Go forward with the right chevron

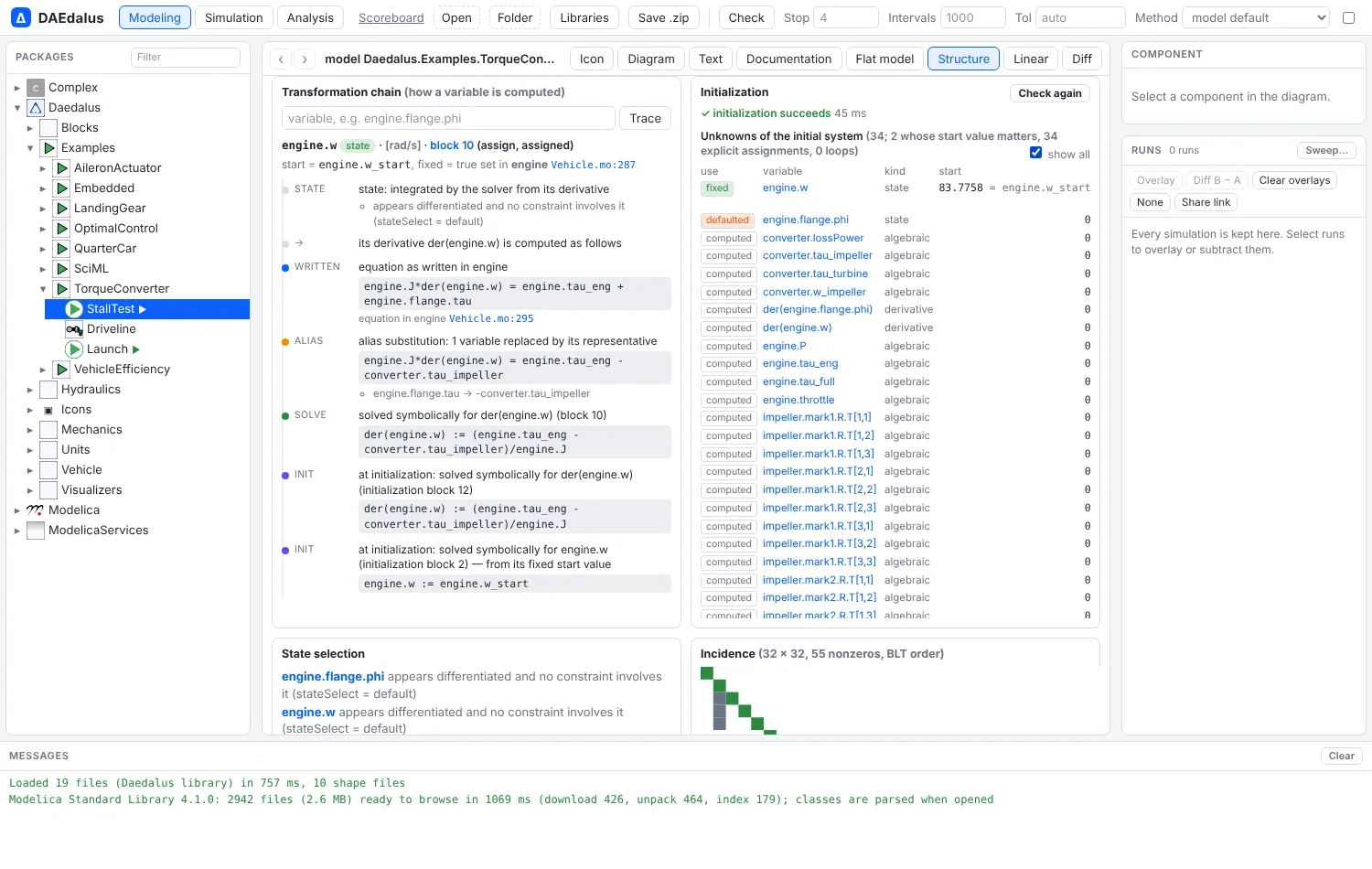click(305, 59)
